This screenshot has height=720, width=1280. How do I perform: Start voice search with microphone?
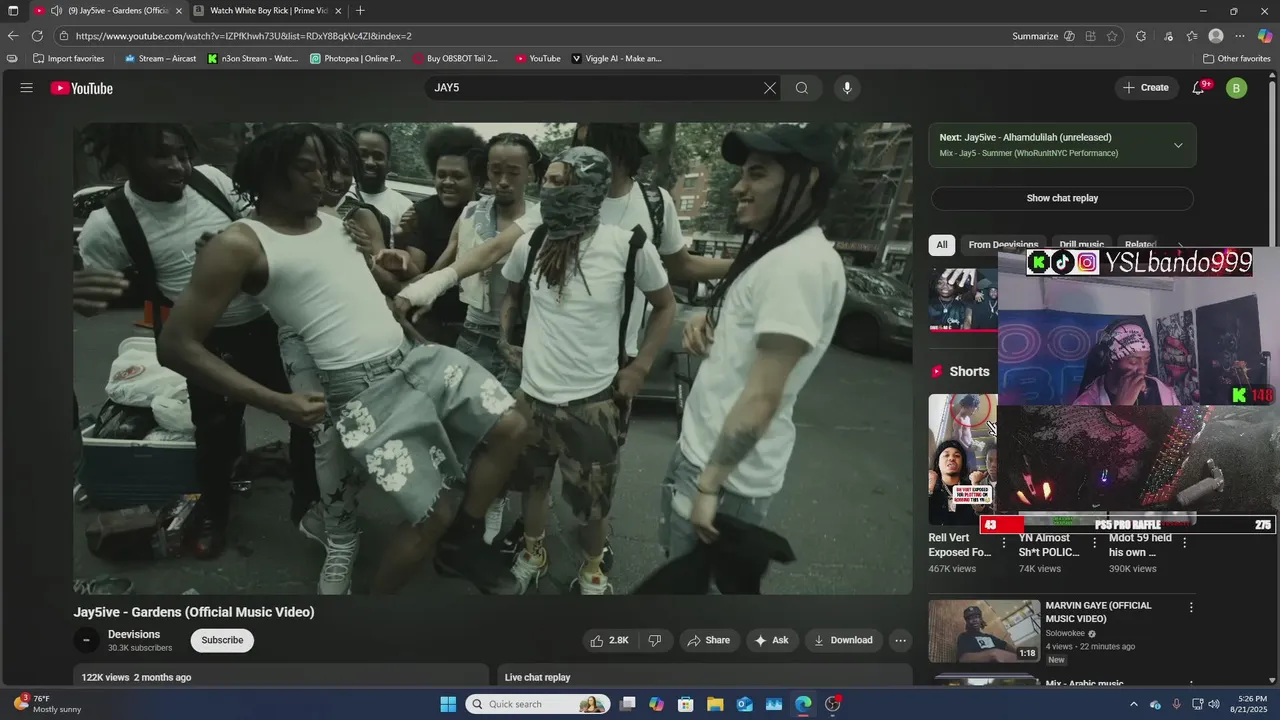point(847,88)
